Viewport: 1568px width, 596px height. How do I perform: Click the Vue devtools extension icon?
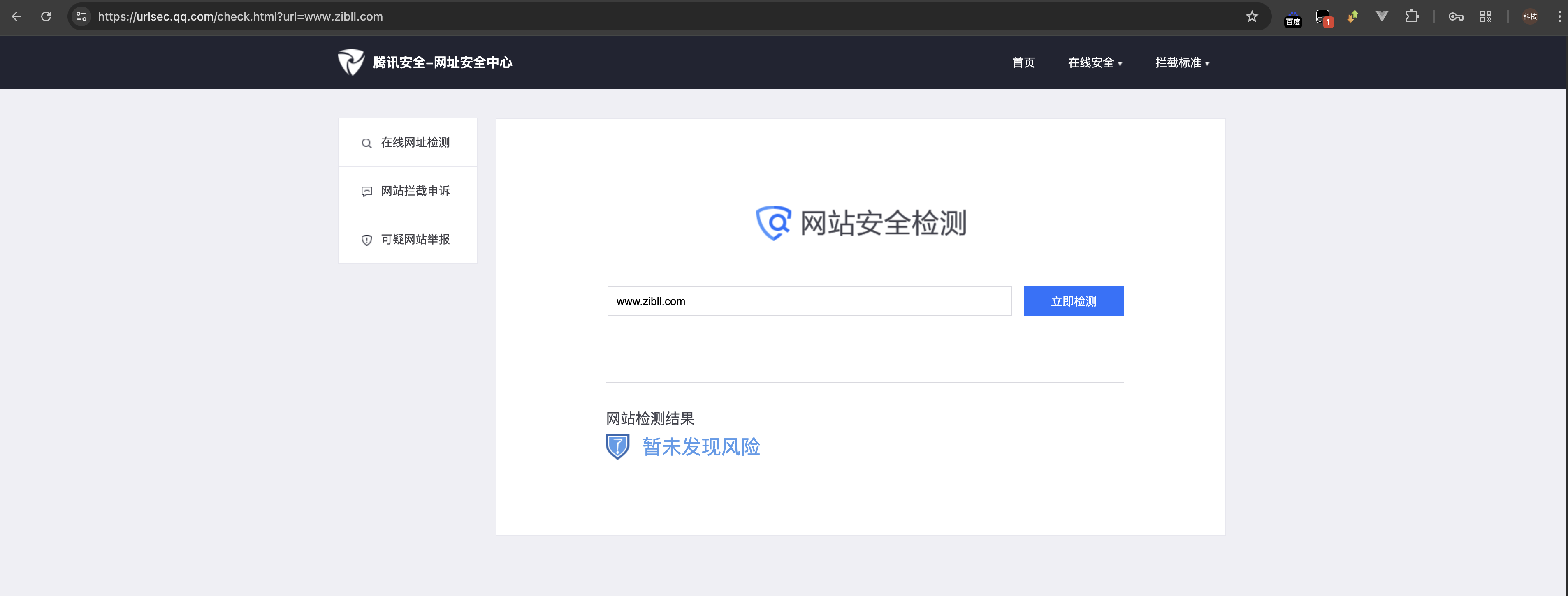coord(1382,16)
